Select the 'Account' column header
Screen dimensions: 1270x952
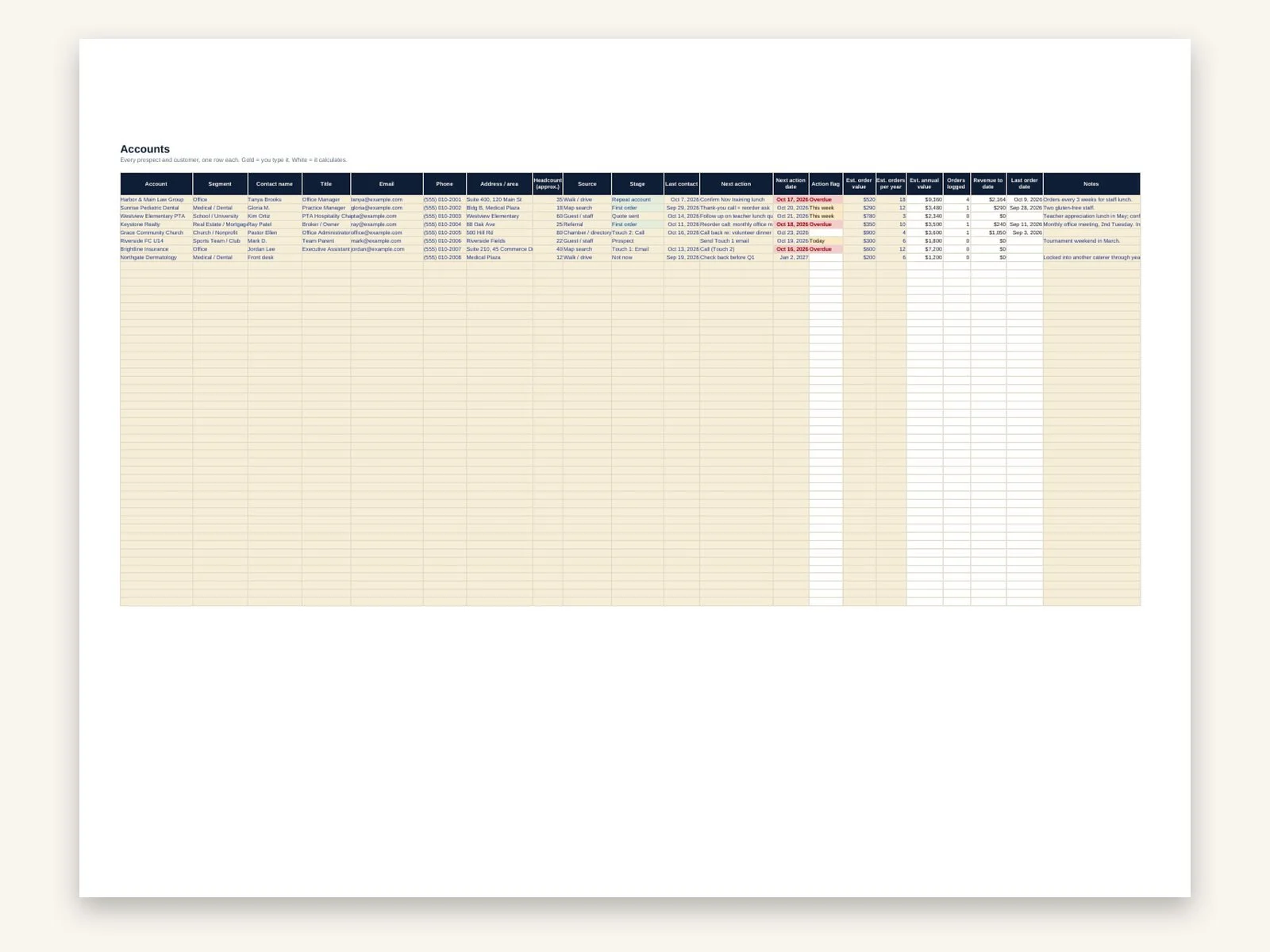156,184
